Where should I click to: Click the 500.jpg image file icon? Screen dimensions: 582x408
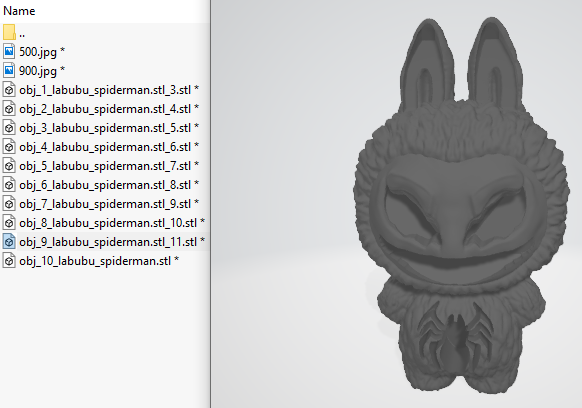(x=9, y=51)
